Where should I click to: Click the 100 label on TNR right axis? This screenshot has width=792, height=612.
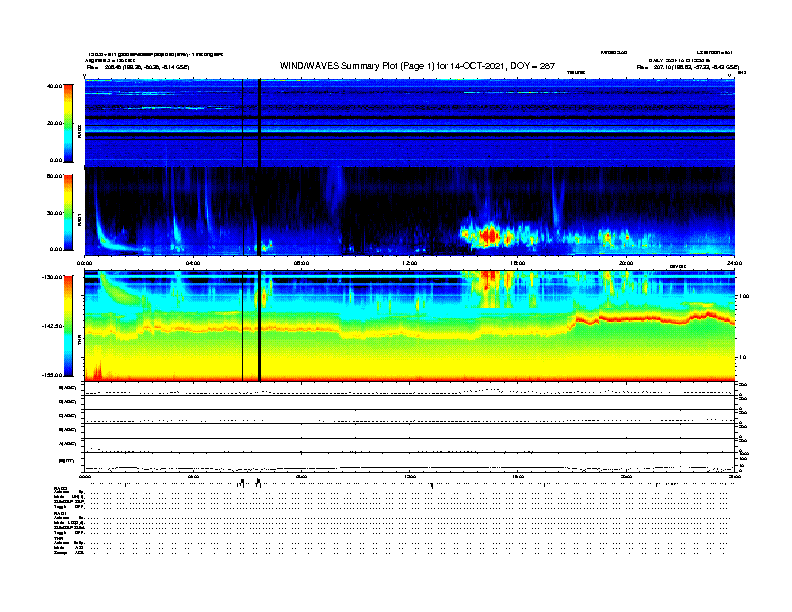pos(745,296)
